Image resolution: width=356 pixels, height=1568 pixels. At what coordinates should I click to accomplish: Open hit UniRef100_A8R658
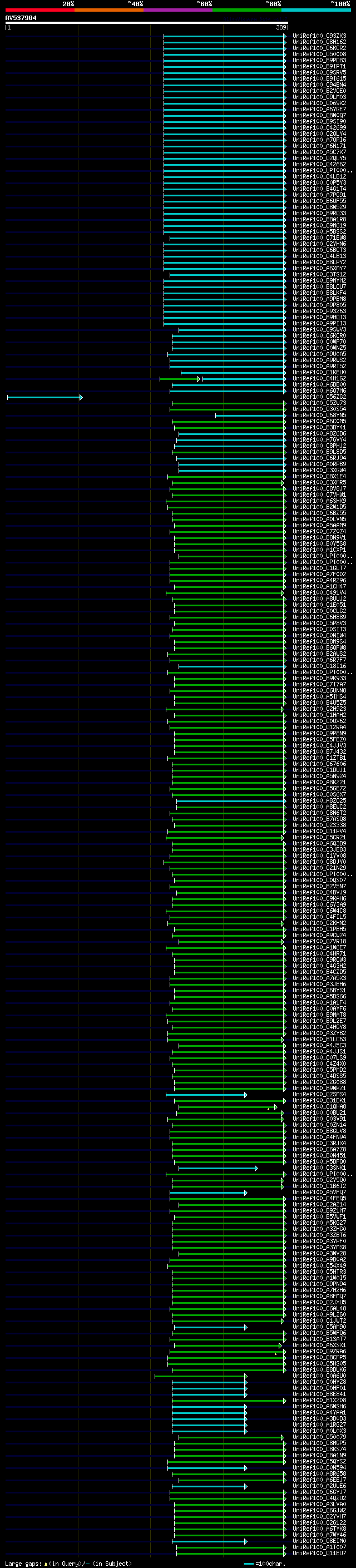319,1473
